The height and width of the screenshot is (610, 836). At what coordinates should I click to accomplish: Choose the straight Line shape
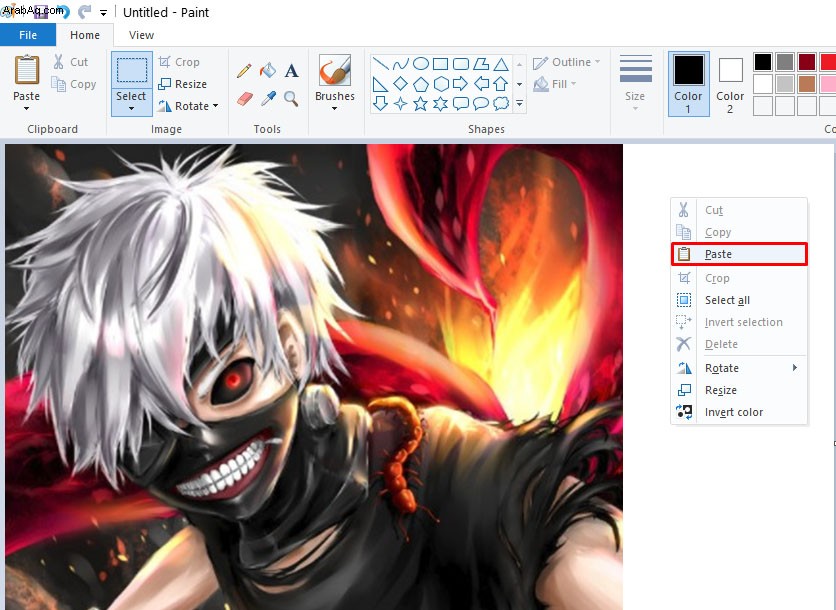tap(380, 64)
